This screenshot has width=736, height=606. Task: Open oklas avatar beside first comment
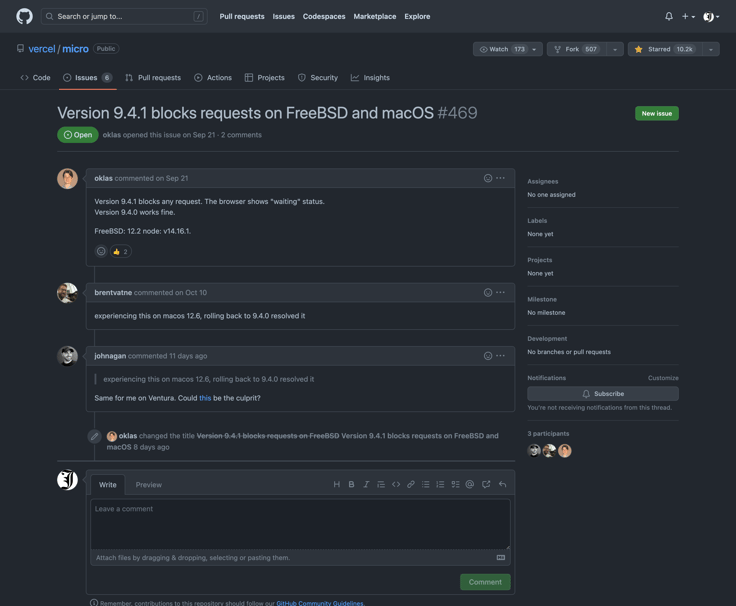68,179
